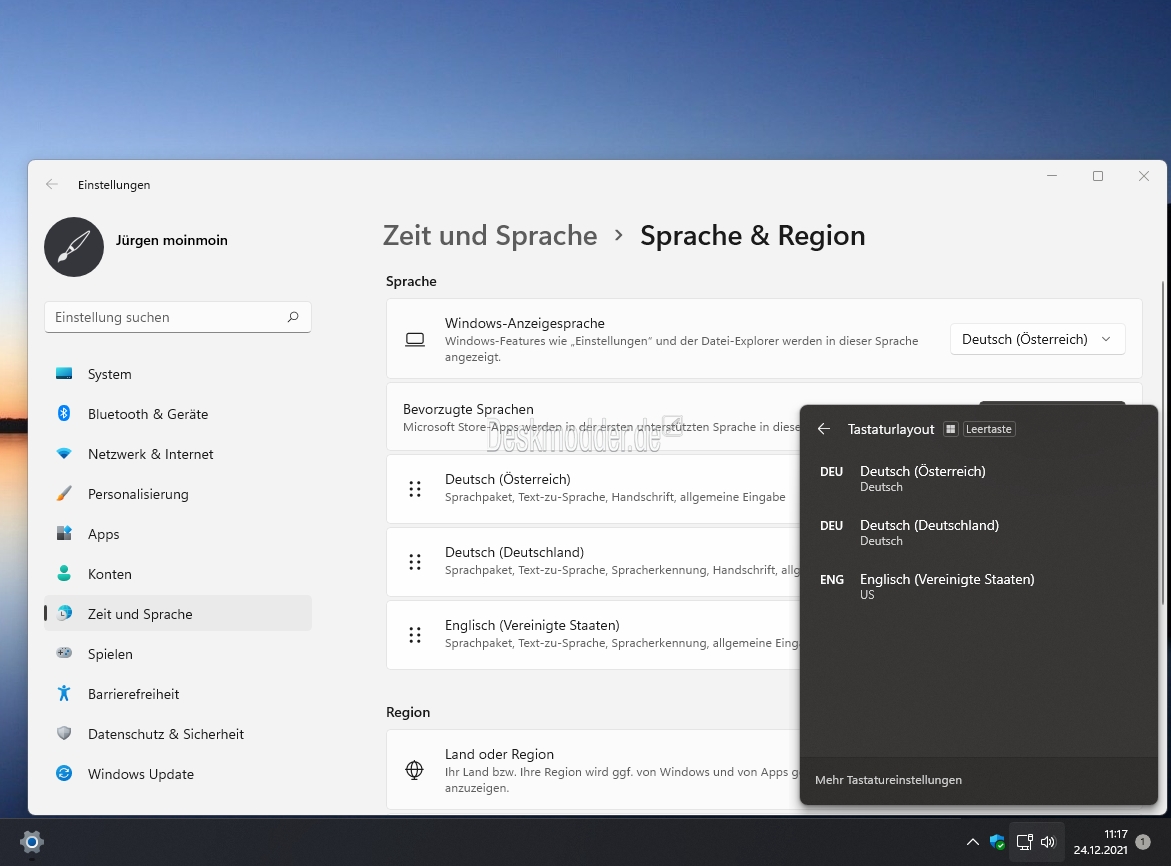The height and width of the screenshot is (866, 1171).
Task: Click drag handle of Deutsch (Deutschland) language
Action: (415, 561)
